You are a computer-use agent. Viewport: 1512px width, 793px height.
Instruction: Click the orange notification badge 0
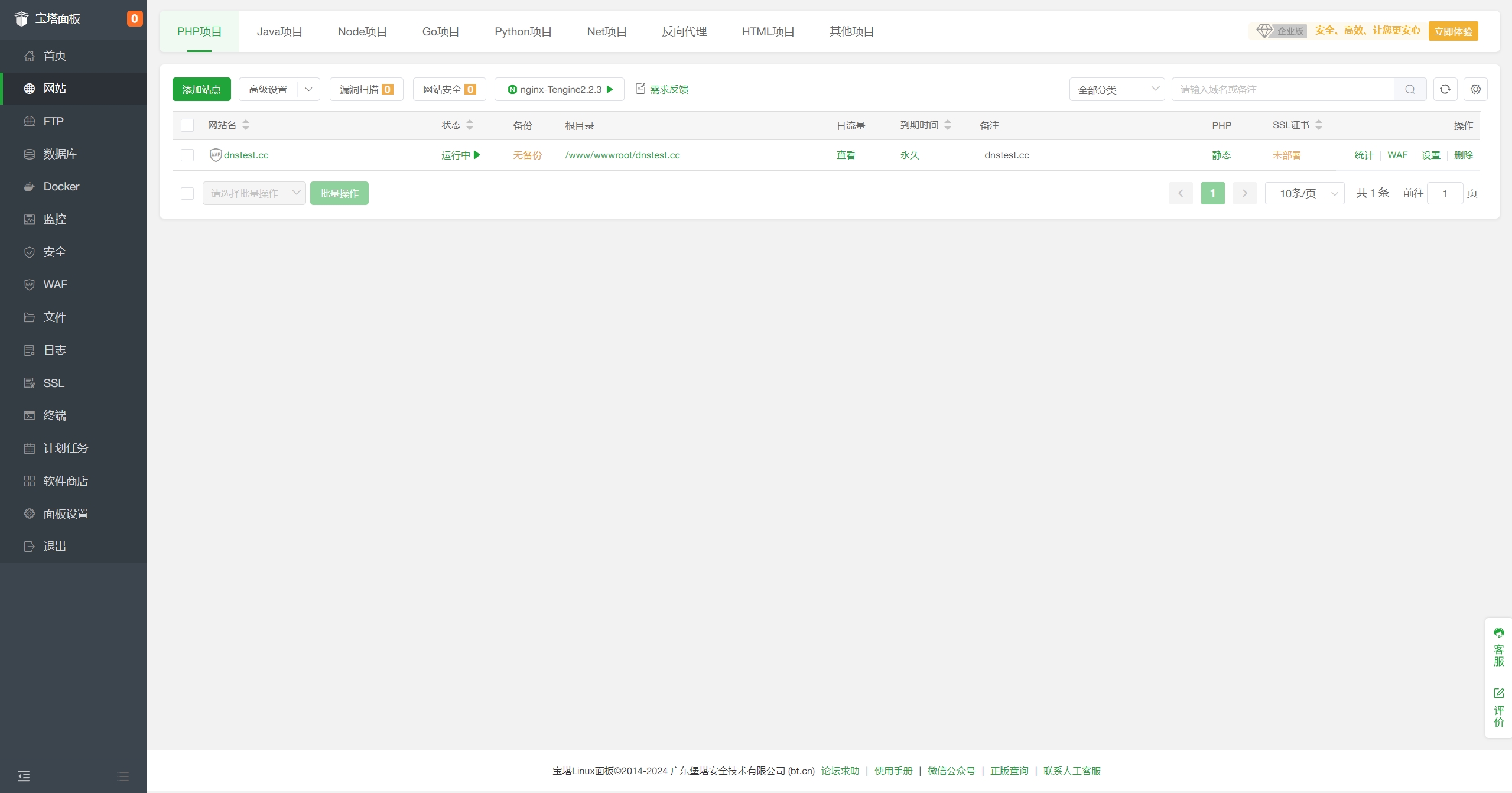click(x=134, y=19)
